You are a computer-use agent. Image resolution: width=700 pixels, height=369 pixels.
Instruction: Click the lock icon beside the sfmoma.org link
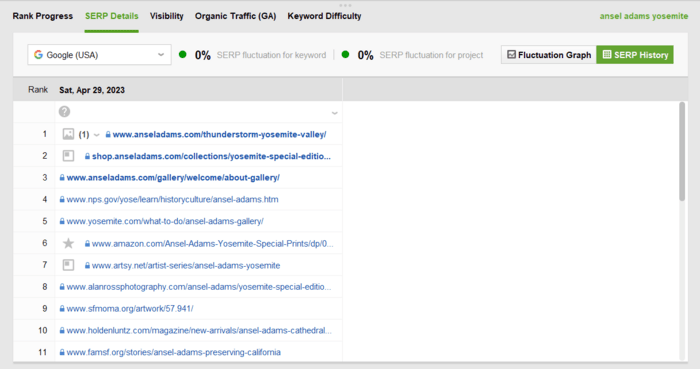tap(62, 309)
